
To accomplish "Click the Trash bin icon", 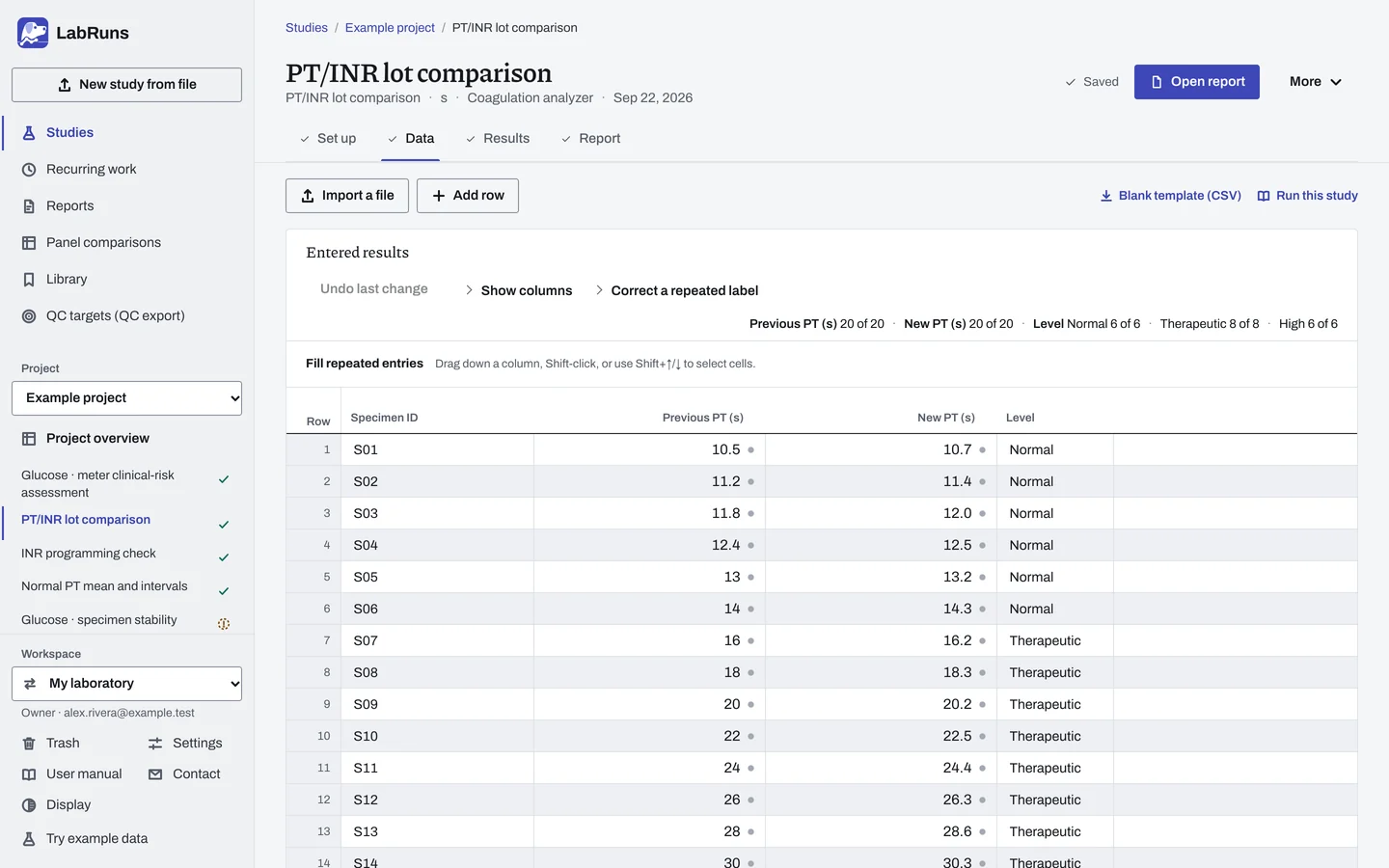I will pos(29,744).
